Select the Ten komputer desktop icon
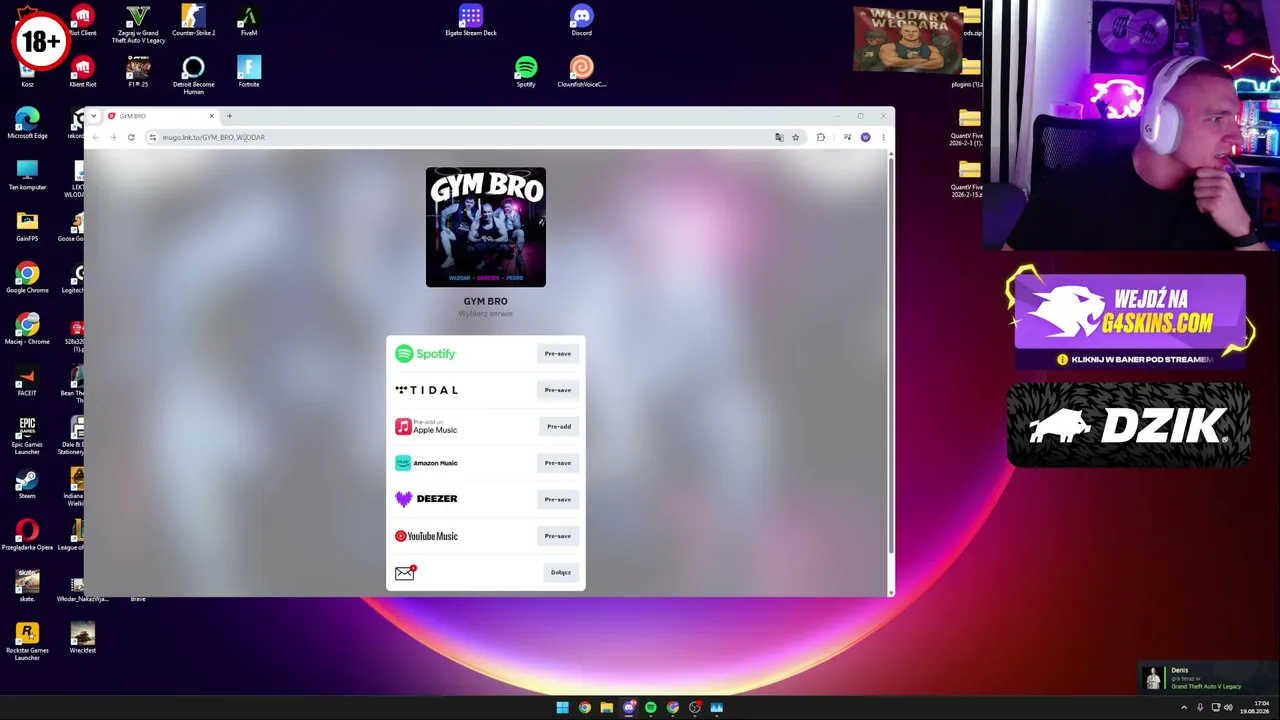Image resolution: width=1280 pixels, height=720 pixels. point(27,175)
